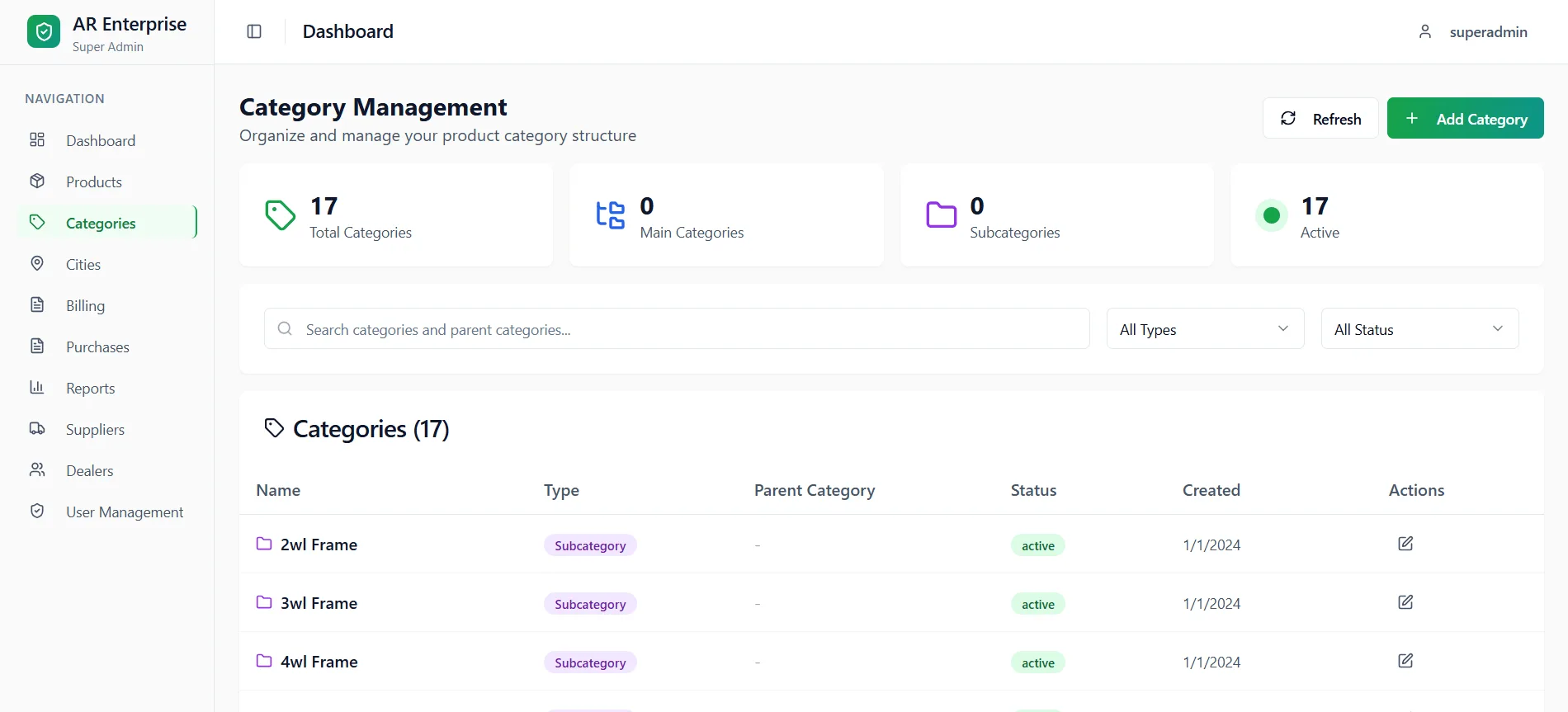This screenshot has height=712, width=1568.
Task: Click the Name column header
Action: 278,490
